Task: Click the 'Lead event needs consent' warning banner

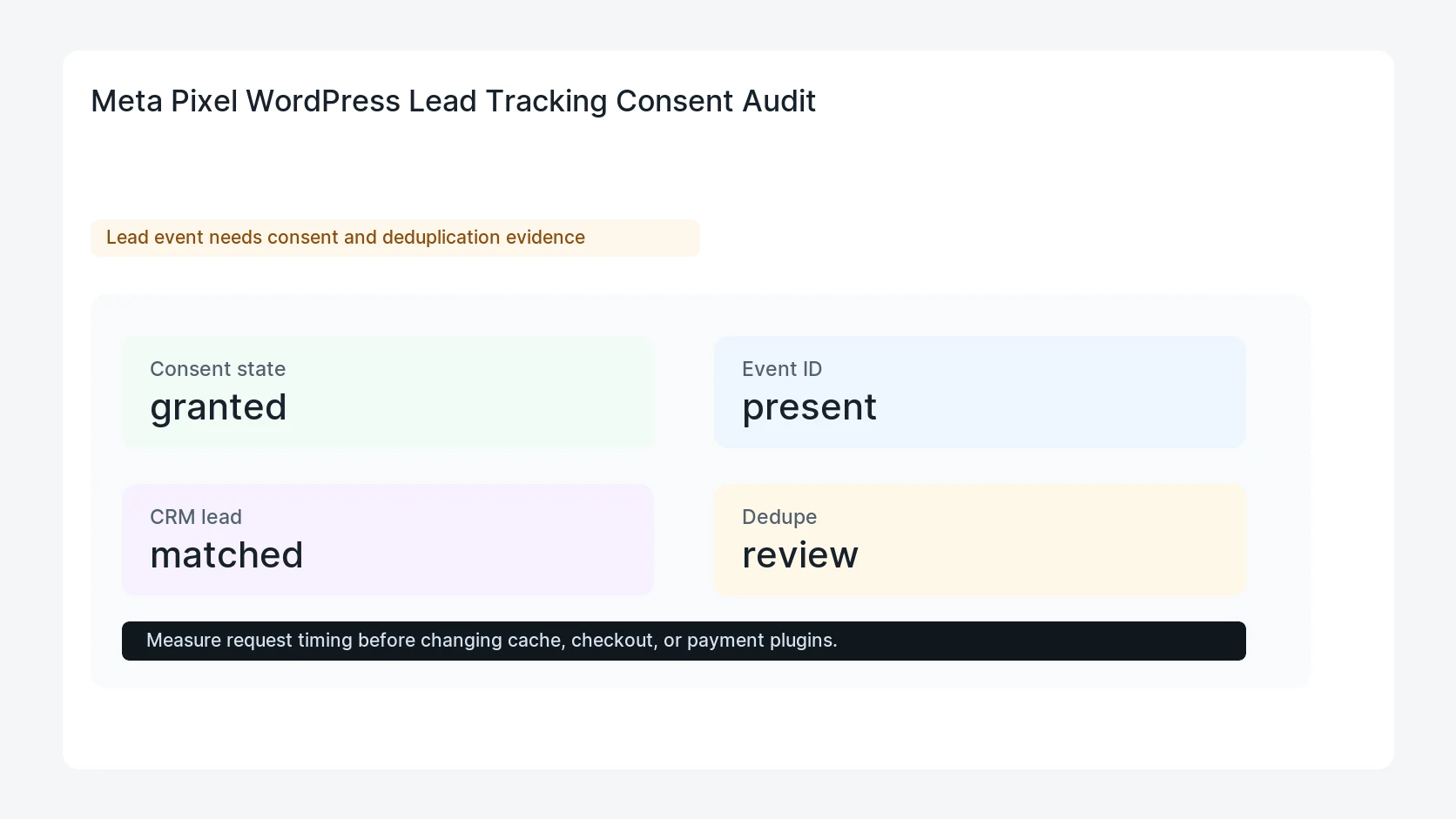Action: point(395,238)
